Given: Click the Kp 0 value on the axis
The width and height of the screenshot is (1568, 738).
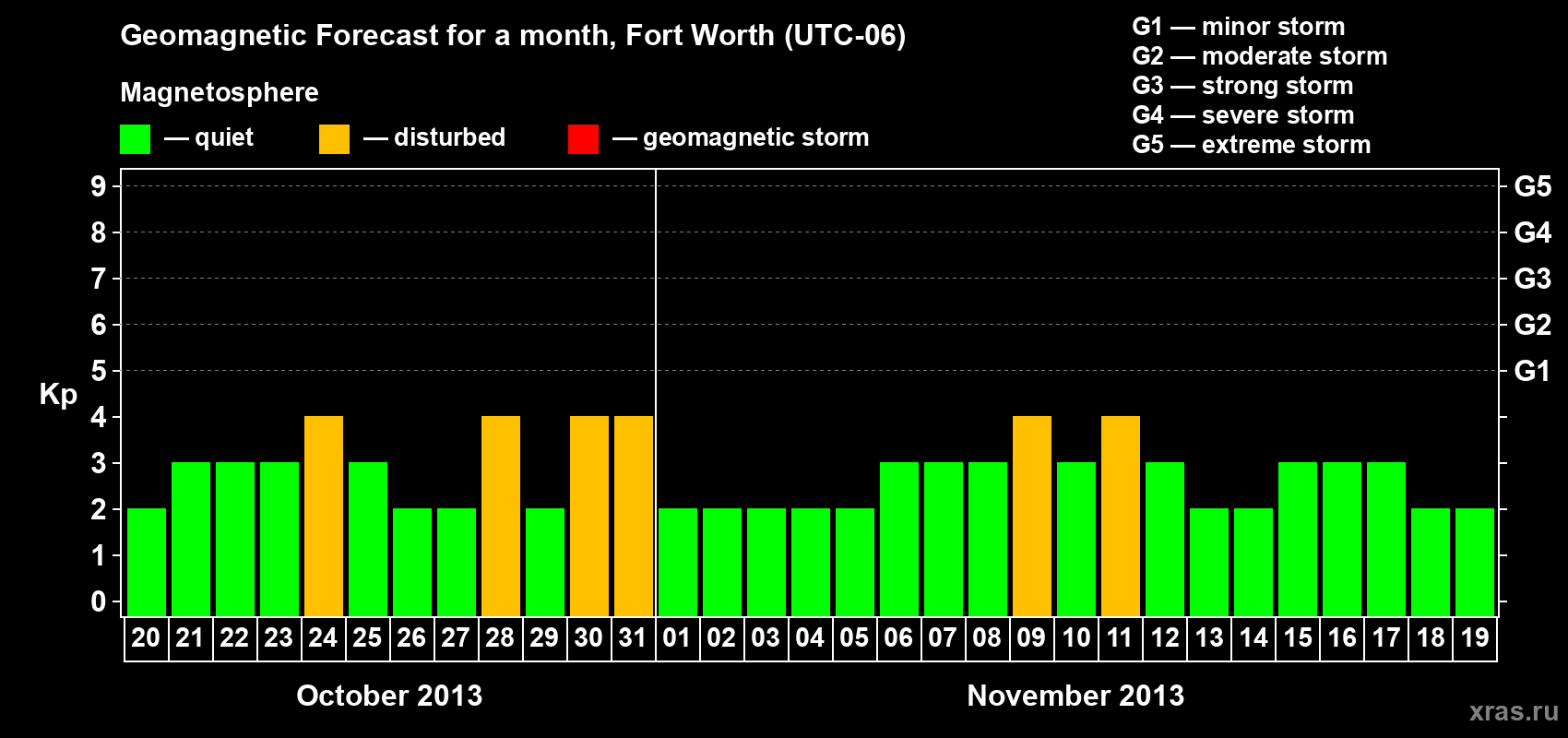Looking at the screenshot, I should pos(99,601).
